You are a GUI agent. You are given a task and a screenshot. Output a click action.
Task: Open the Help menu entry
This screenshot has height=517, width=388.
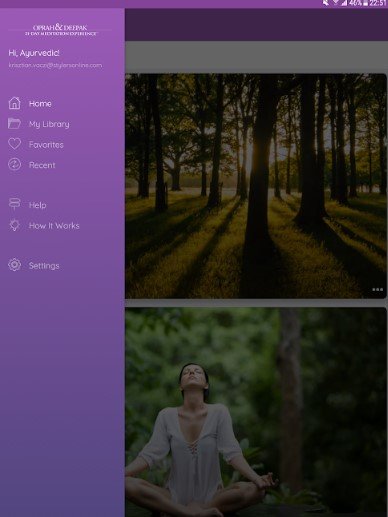point(37,205)
